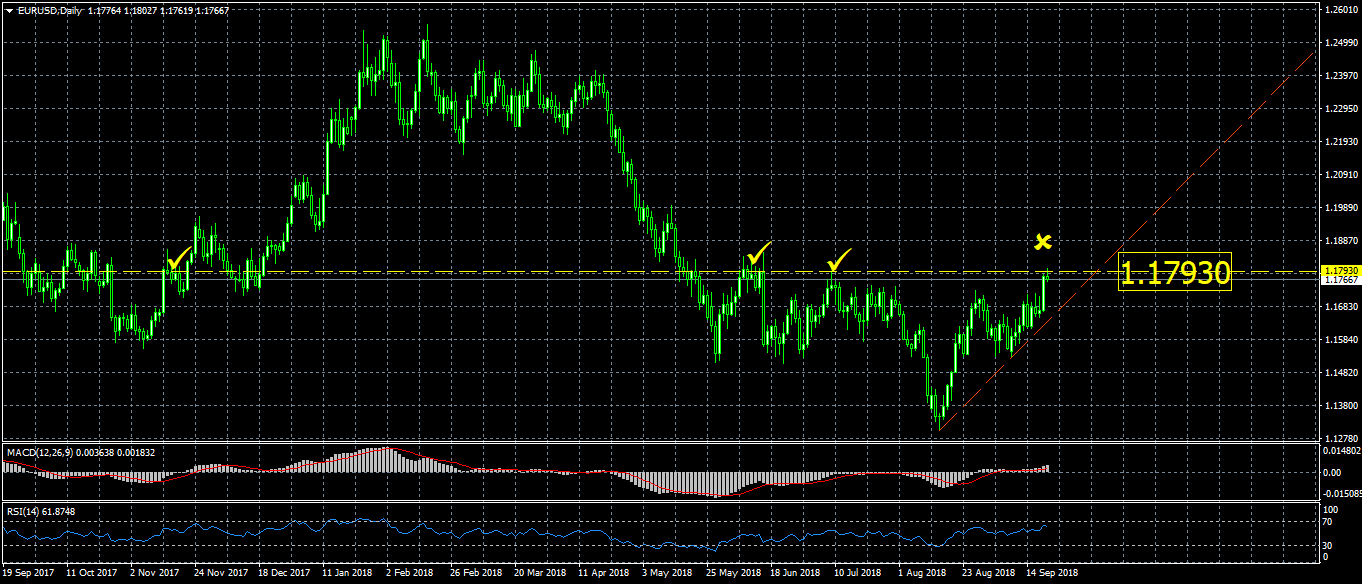1362x584 pixels.
Task: Click the 19 Sep 2017 date on time axis
Action: pyautogui.click(x=27, y=574)
